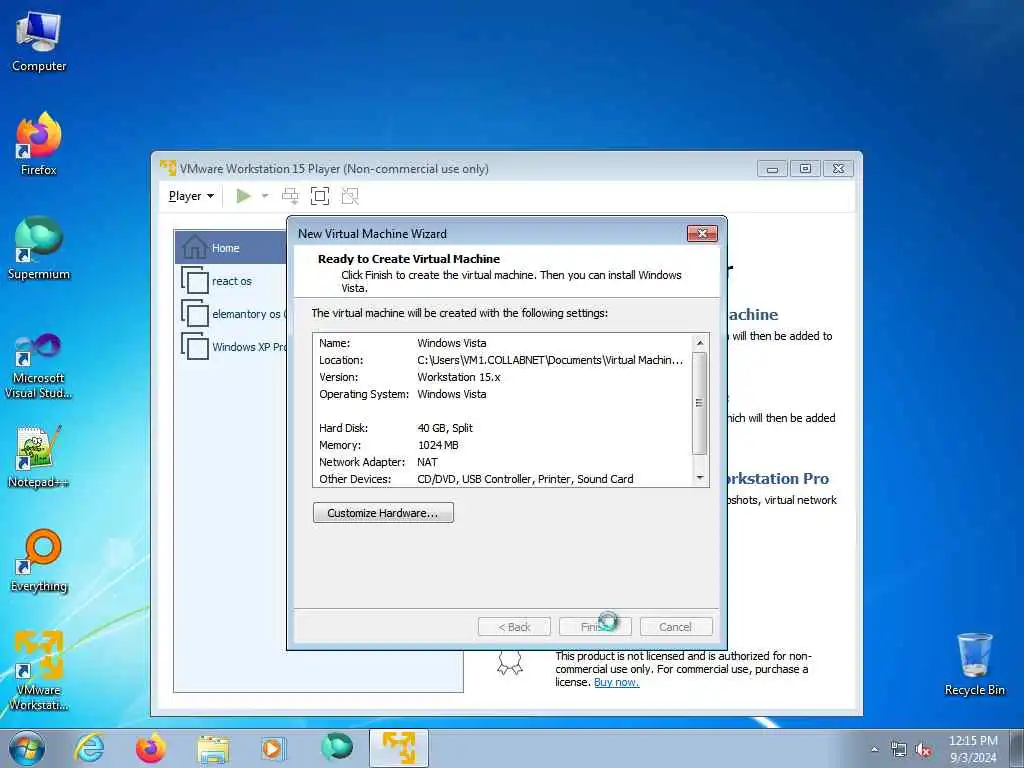Click Microsoft Visual Studio desktop shortcut
Screen dimensions: 1024x768
point(39,366)
